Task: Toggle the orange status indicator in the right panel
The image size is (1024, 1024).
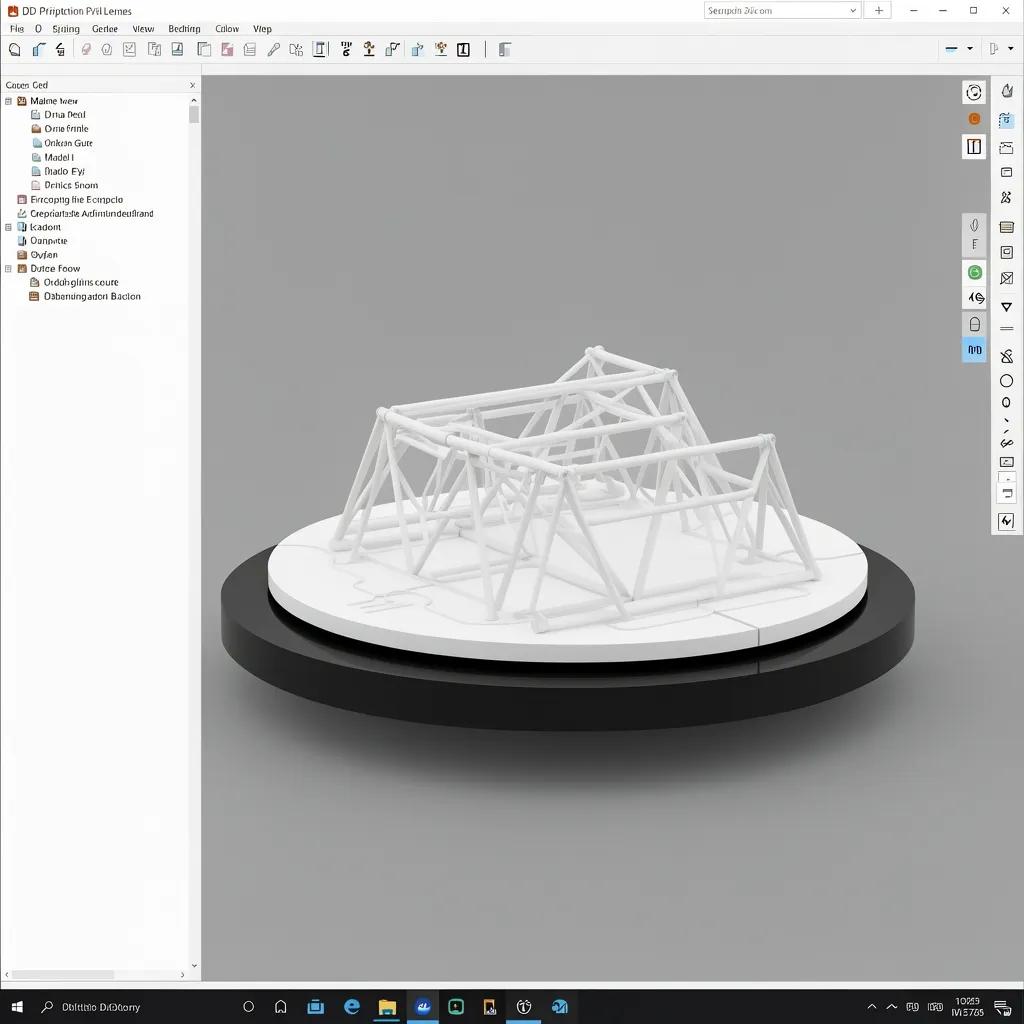Action: tap(974, 118)
